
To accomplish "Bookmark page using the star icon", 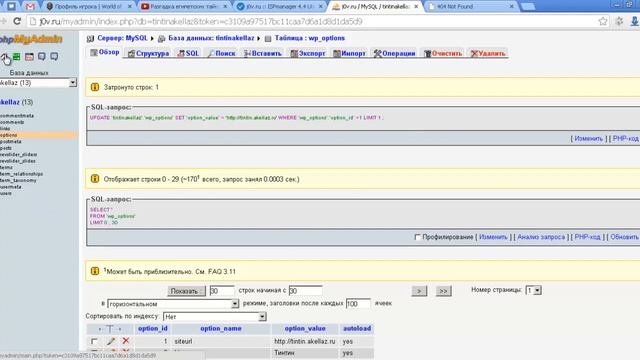I will 602,21.
